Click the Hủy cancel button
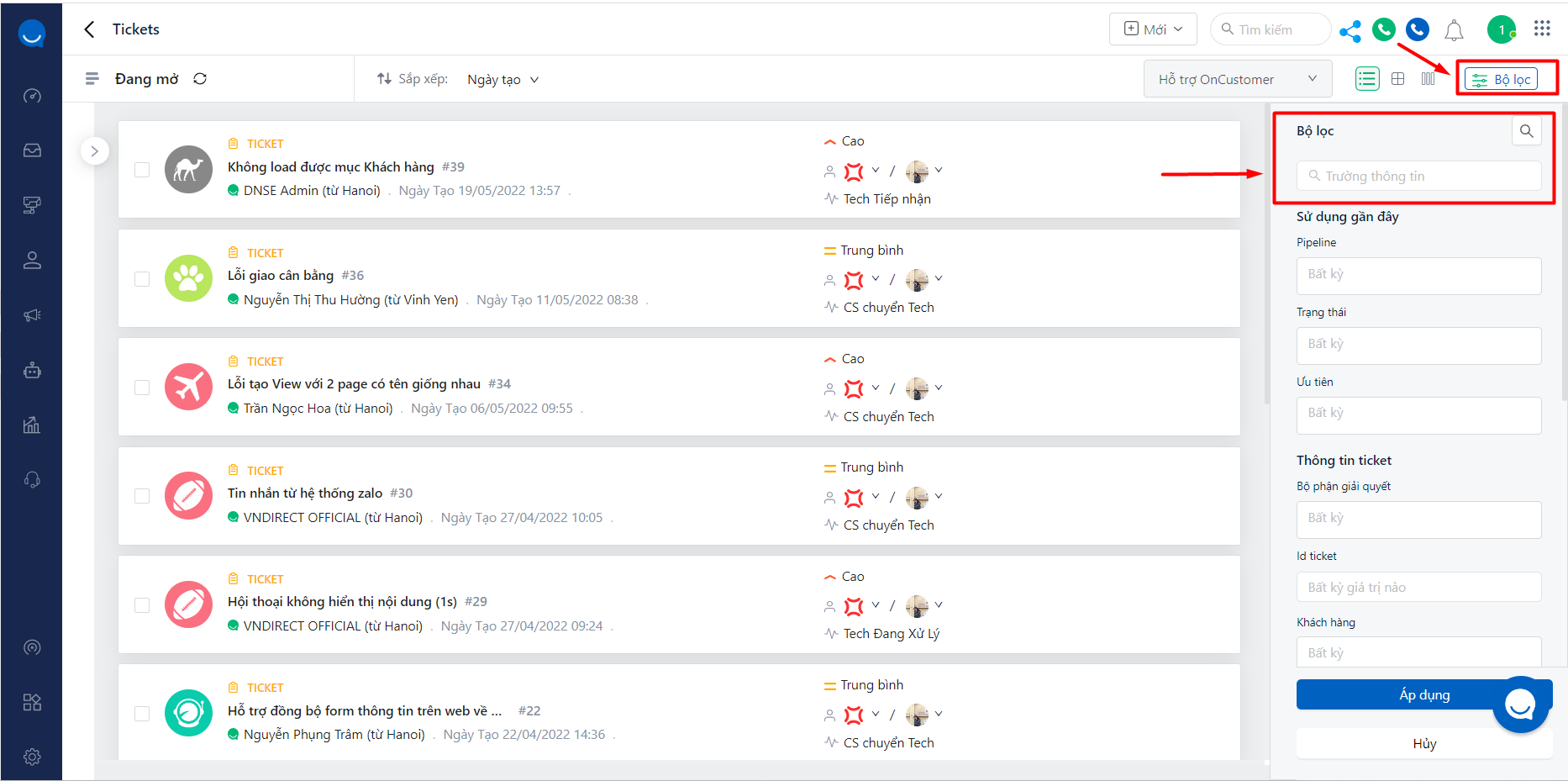1568x781 pixels. pos(1423,743)
